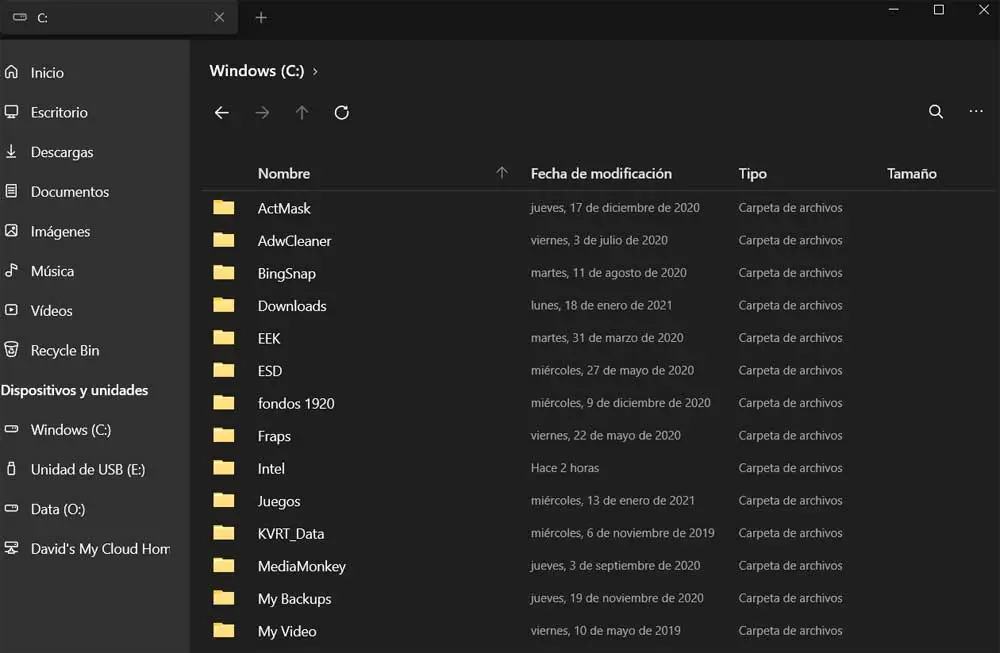Sort by Tamaño column header

[911, 173]
